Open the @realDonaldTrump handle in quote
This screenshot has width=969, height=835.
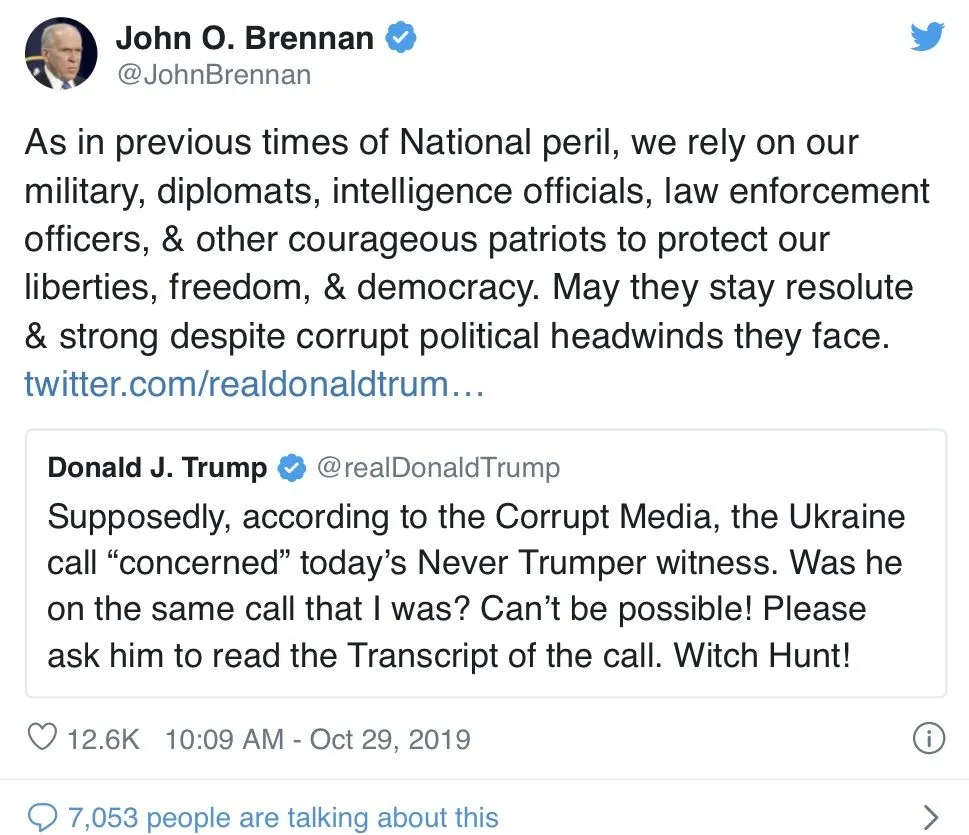[438, 467]
